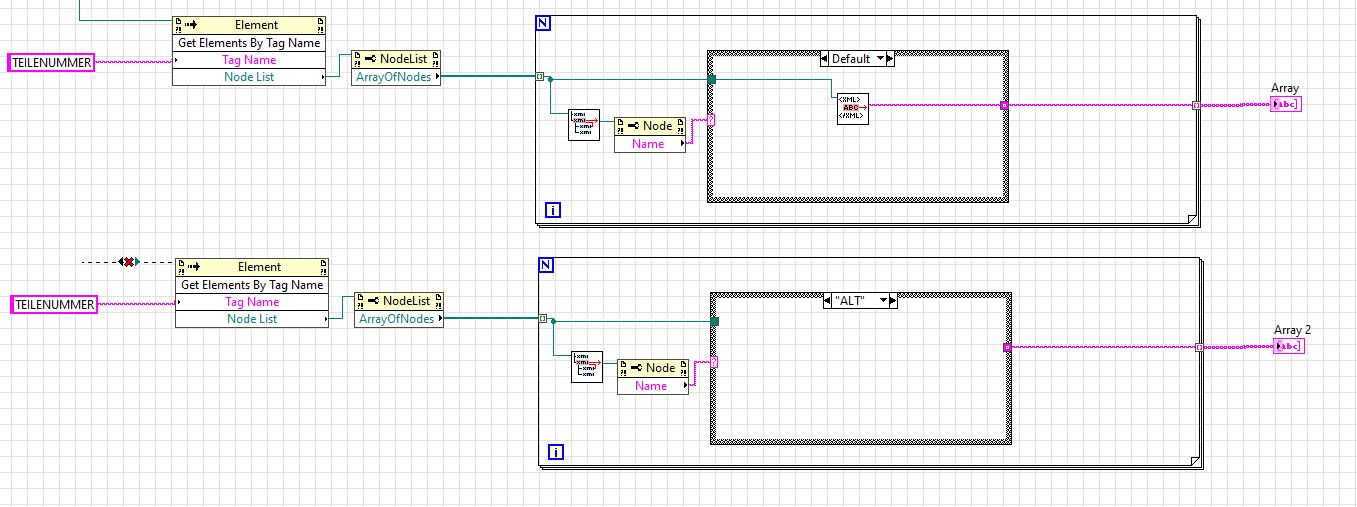
Task: Select the Array 2 string indicator terminal
Action: click(1289, 346)
